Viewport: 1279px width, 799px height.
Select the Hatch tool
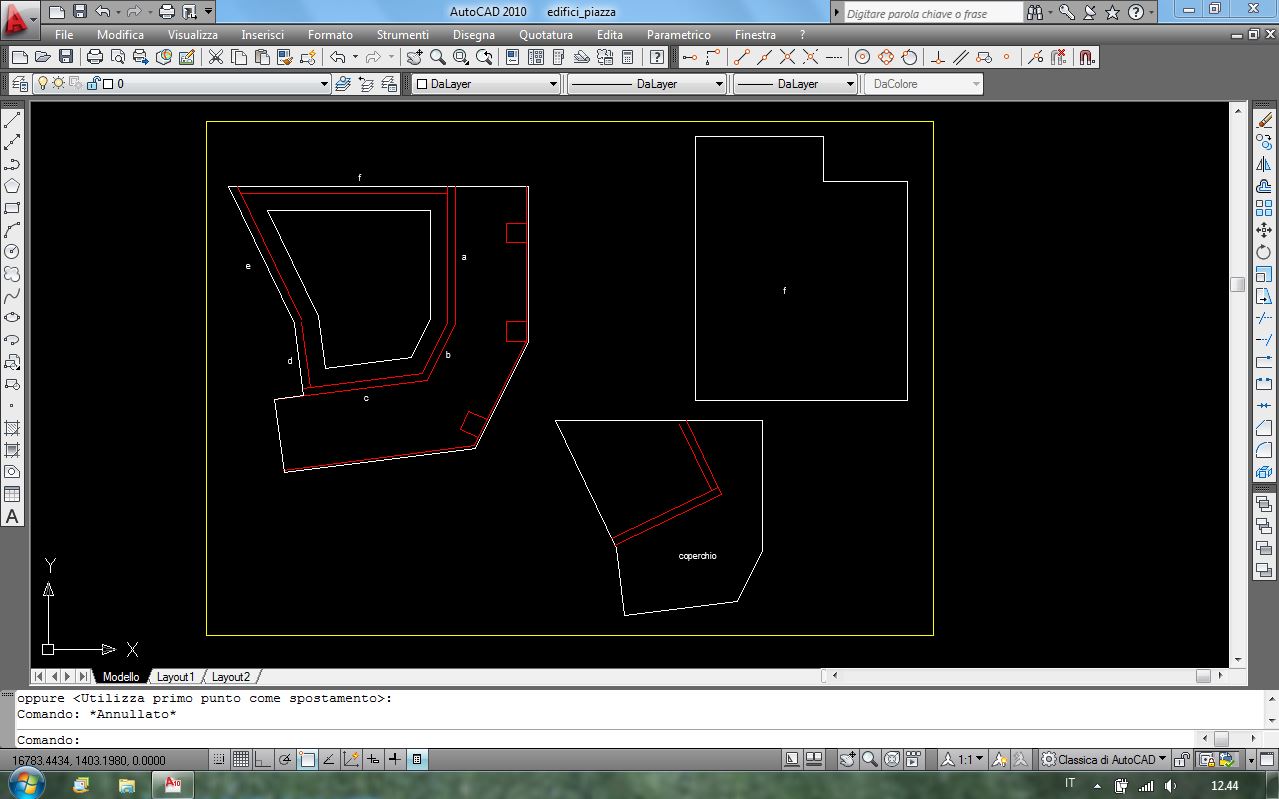click(13, 428)
